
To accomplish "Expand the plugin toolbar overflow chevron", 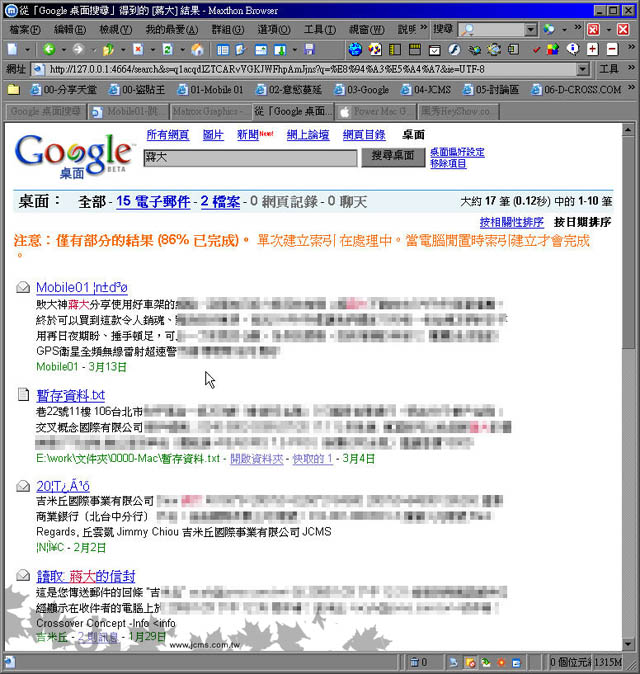I will (631, 46).
